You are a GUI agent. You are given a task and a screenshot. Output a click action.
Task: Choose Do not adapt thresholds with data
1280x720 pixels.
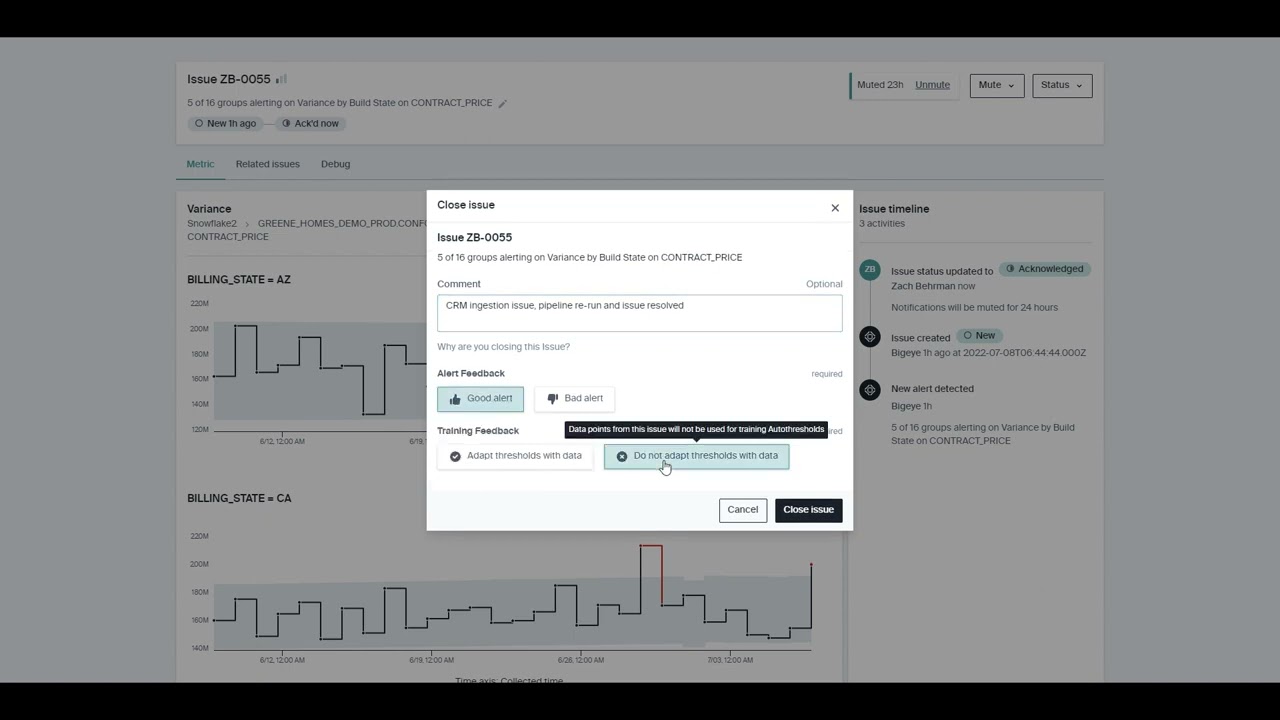pyautogui.click(x=696, y=456)
